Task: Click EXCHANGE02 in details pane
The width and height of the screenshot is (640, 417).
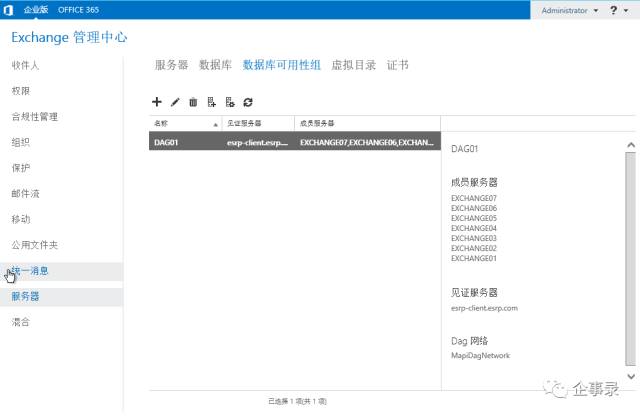Action: click(x=474, y=248)
